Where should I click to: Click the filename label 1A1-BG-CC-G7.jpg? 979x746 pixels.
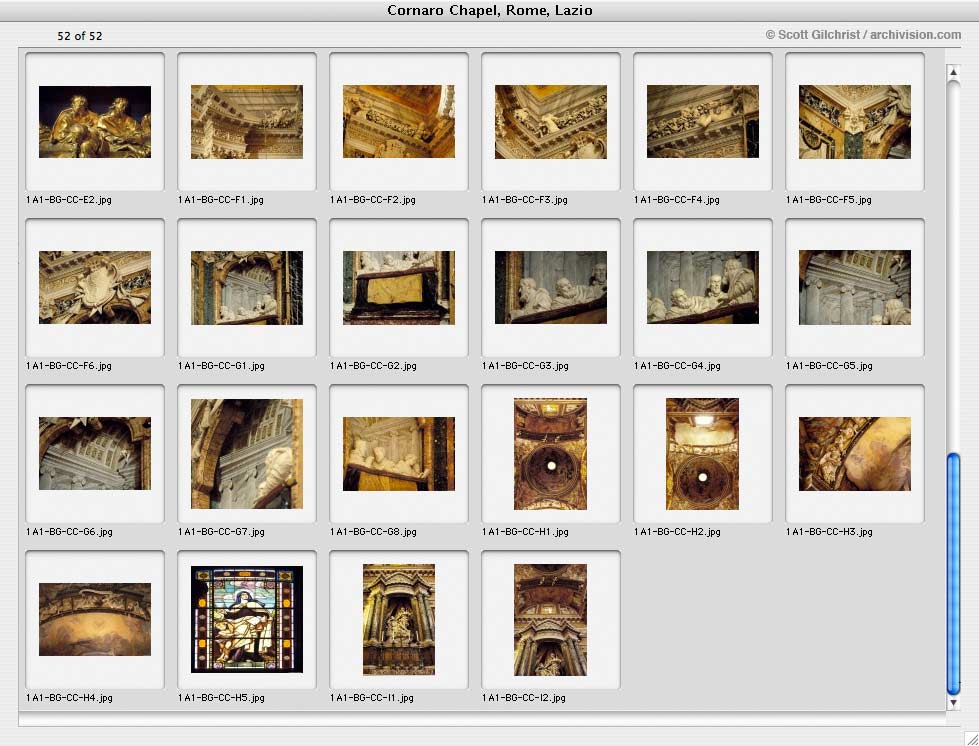[x=221, y=532]
